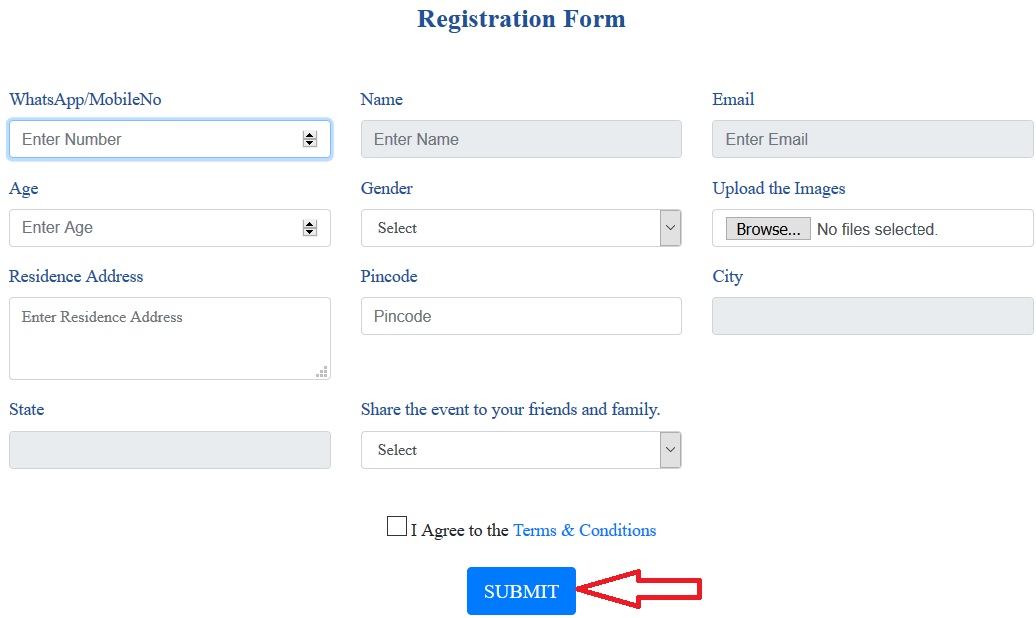
Task: Expand the Share the event dropdown
Action: 510,450
